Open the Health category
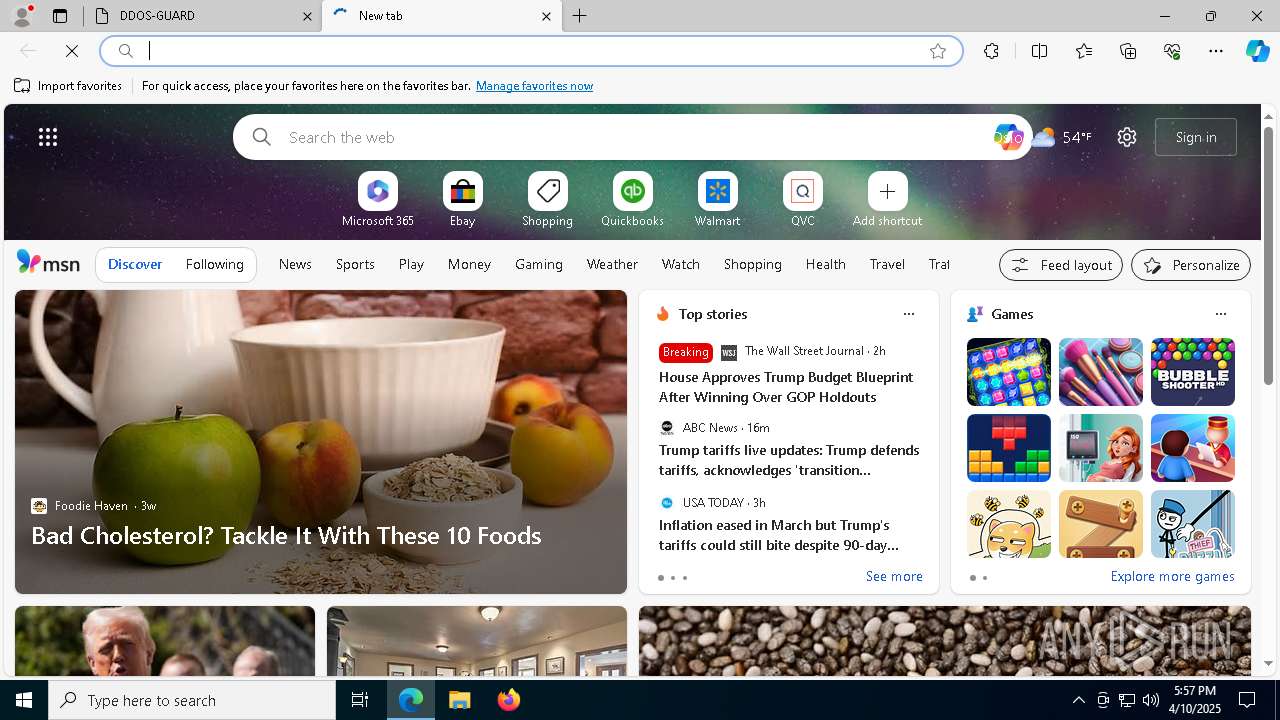This screenshot has width=1280, height=720. point(825,264)
